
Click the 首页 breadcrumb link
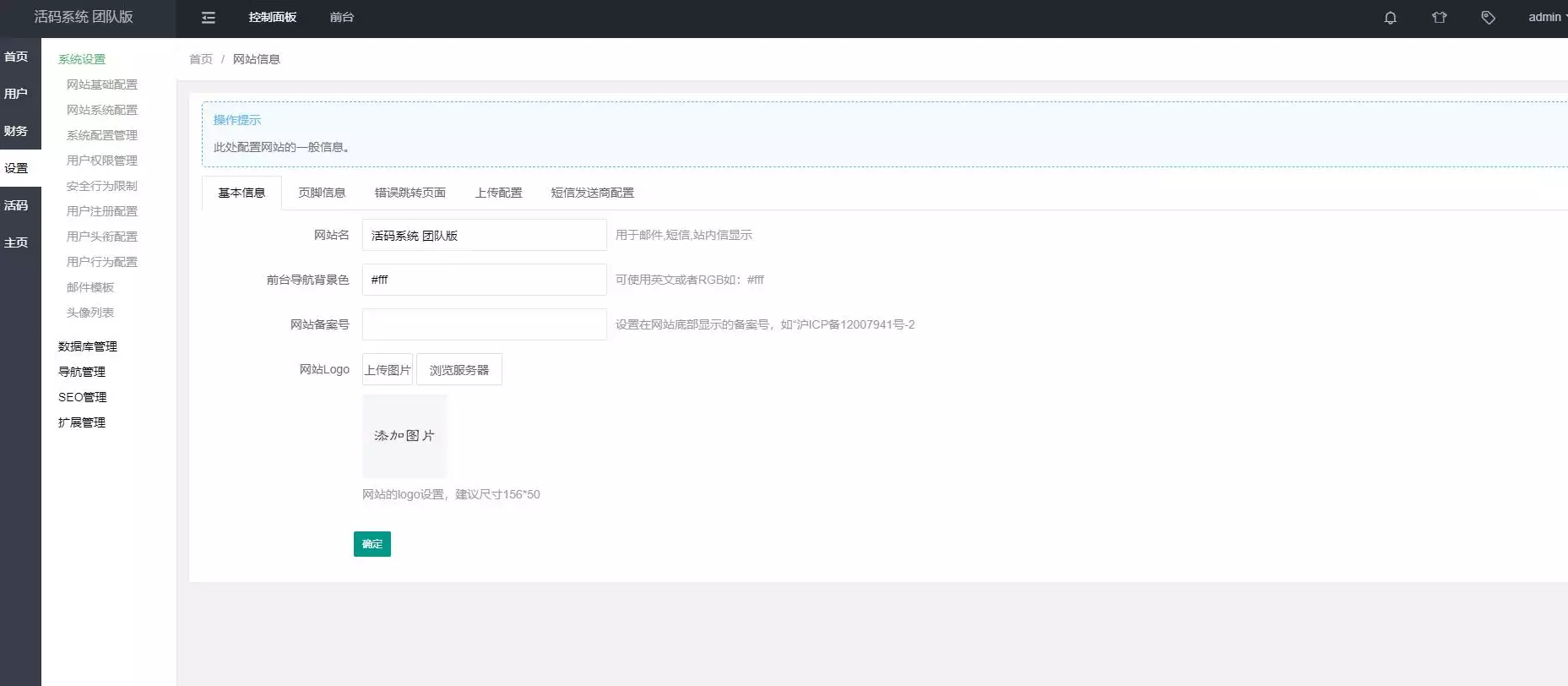(x=201, y=59)
